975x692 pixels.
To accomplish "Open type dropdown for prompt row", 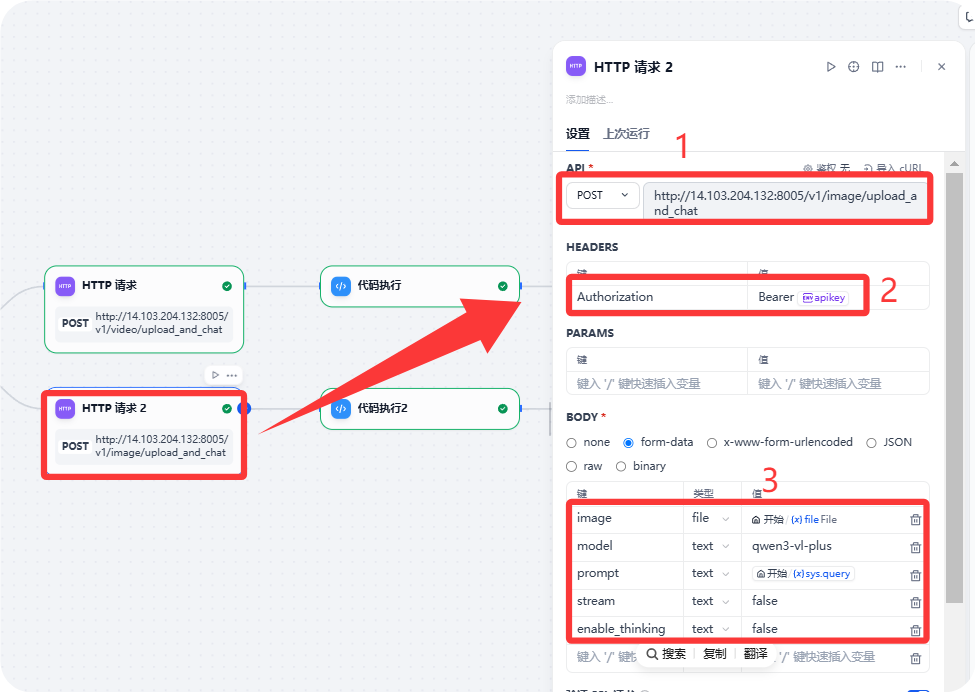I will [711, 573].
